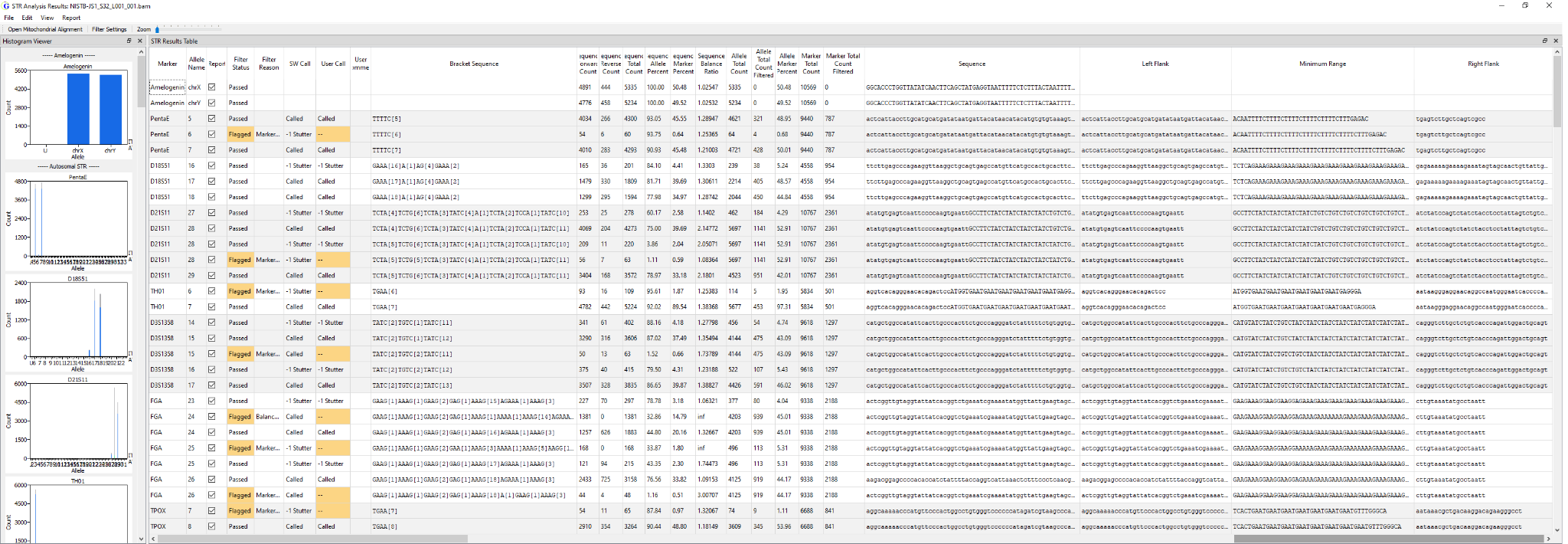Open the File menu
1568x544 pixels.
9,18
